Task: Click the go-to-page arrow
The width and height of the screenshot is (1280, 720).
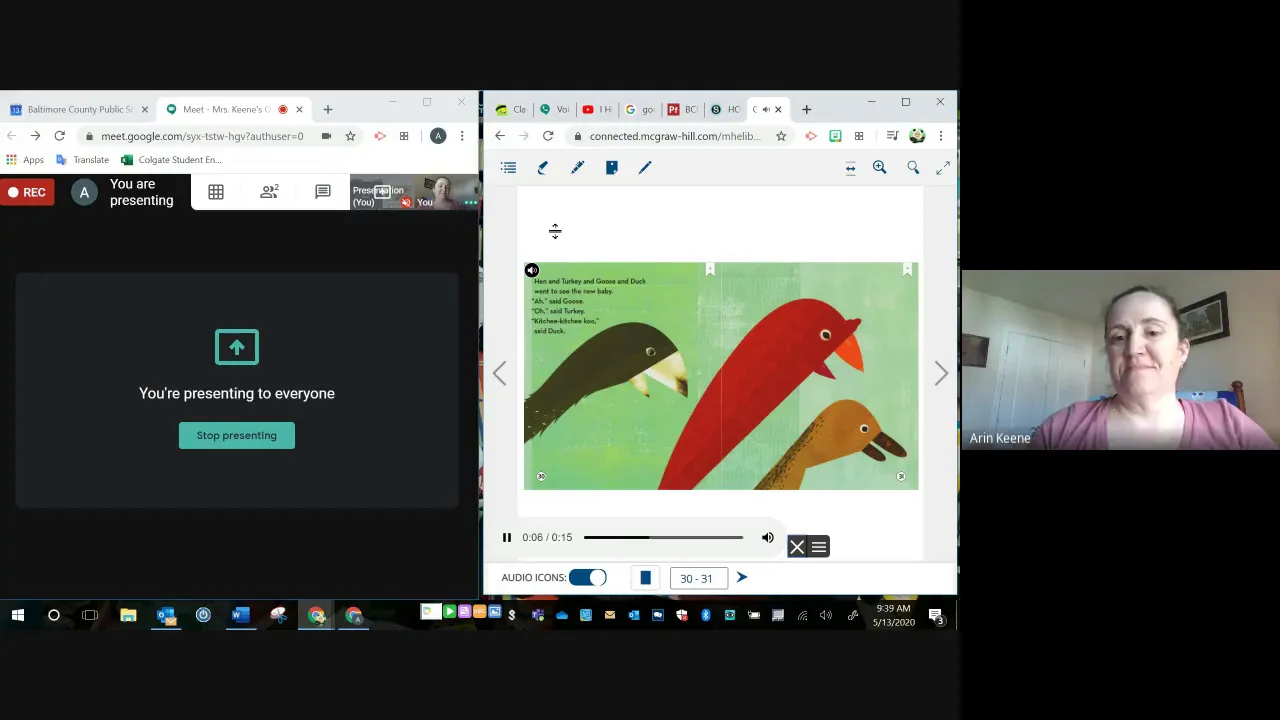Action: (x=742, y=578)
